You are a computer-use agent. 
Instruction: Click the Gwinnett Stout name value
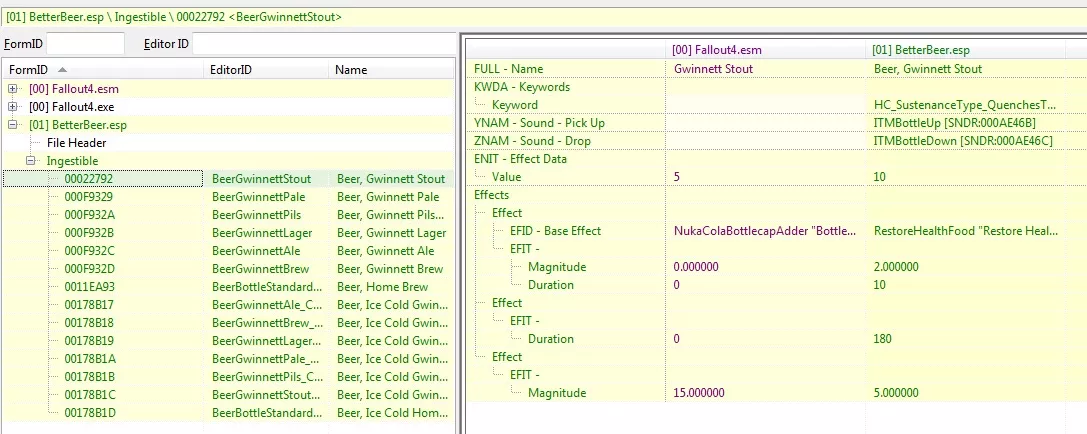click(x=713, y=69)
